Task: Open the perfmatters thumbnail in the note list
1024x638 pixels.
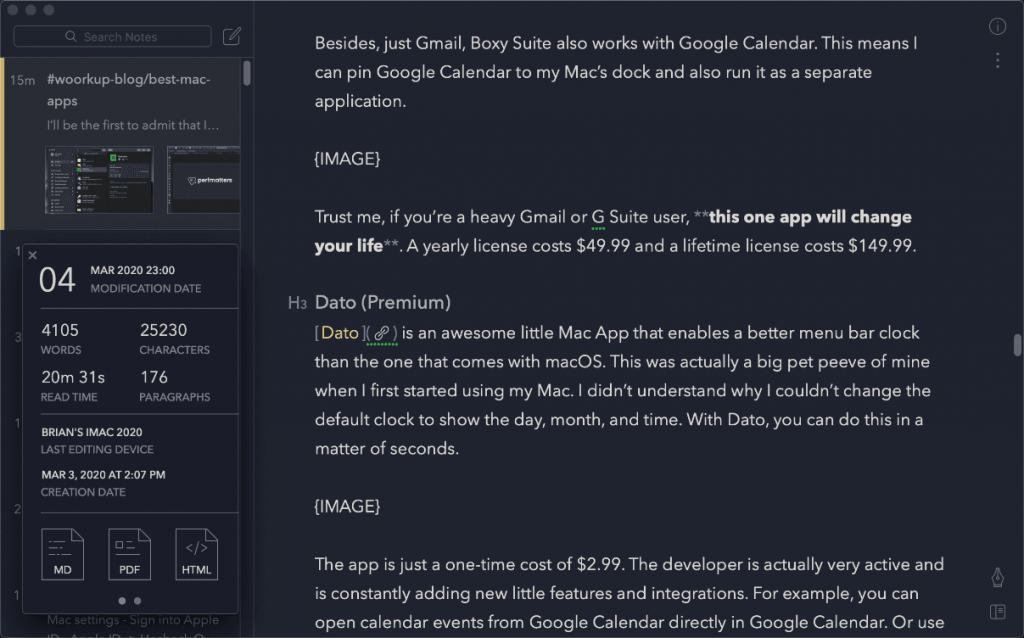Action: click(x=204, y=180)
